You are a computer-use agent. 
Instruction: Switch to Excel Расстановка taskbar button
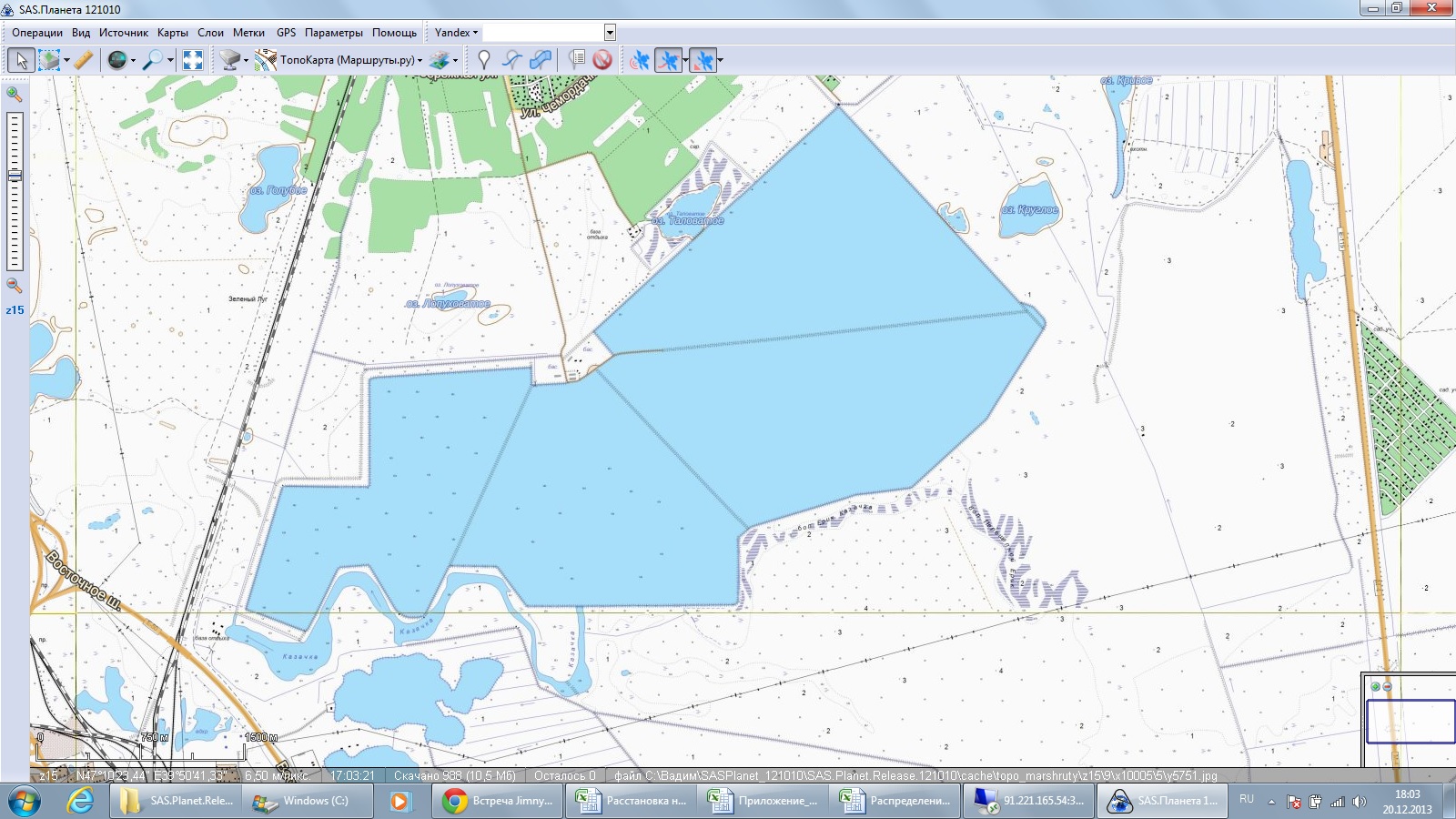pos(632,801)
